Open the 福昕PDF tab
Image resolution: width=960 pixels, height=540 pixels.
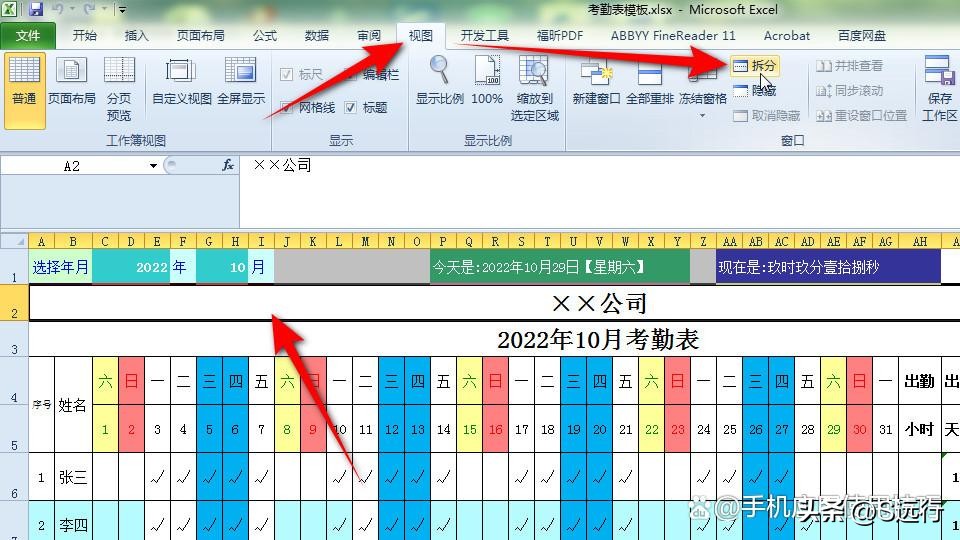(560, 36)
